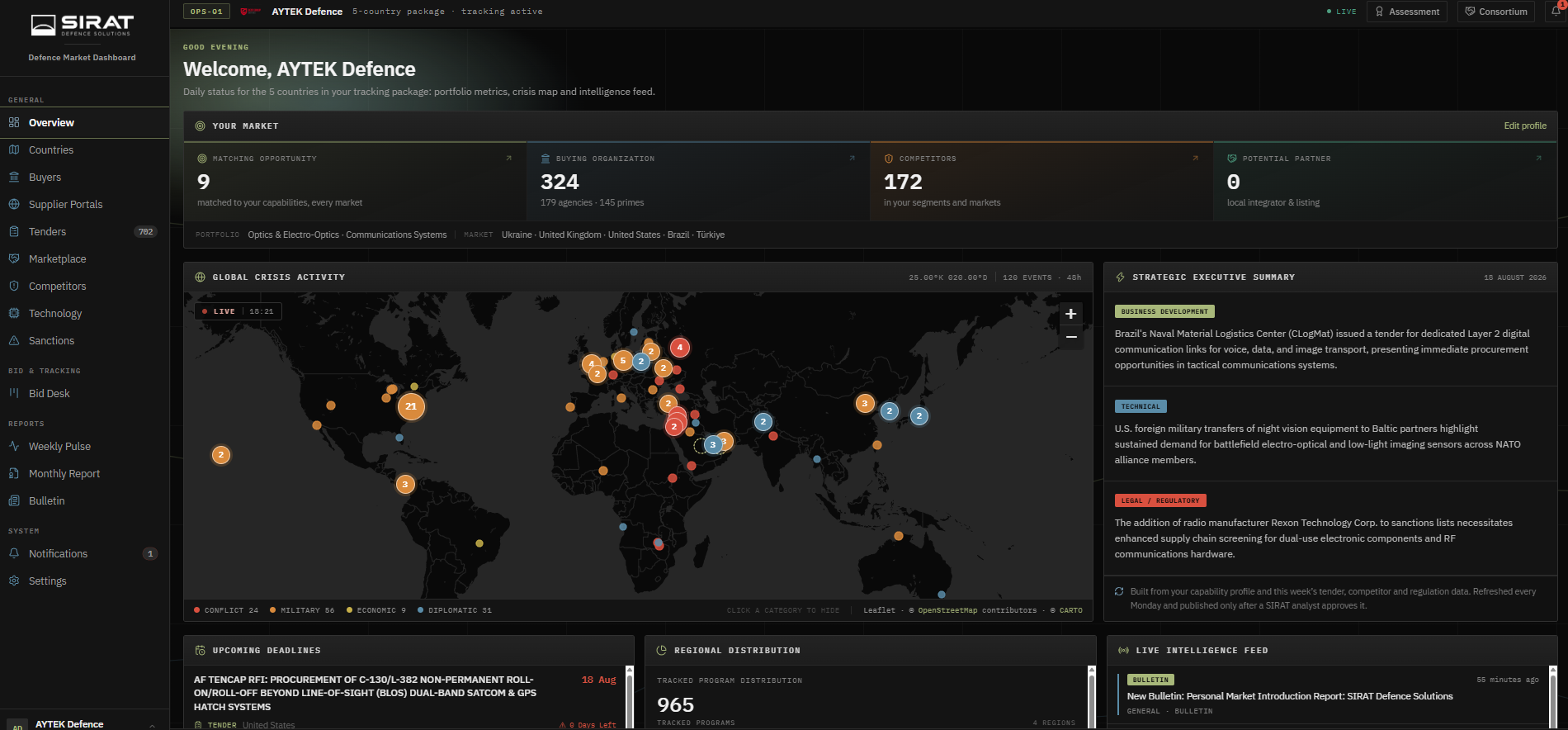Expand the AYTEK Defence account menu chevron

(x=153, y=725)
